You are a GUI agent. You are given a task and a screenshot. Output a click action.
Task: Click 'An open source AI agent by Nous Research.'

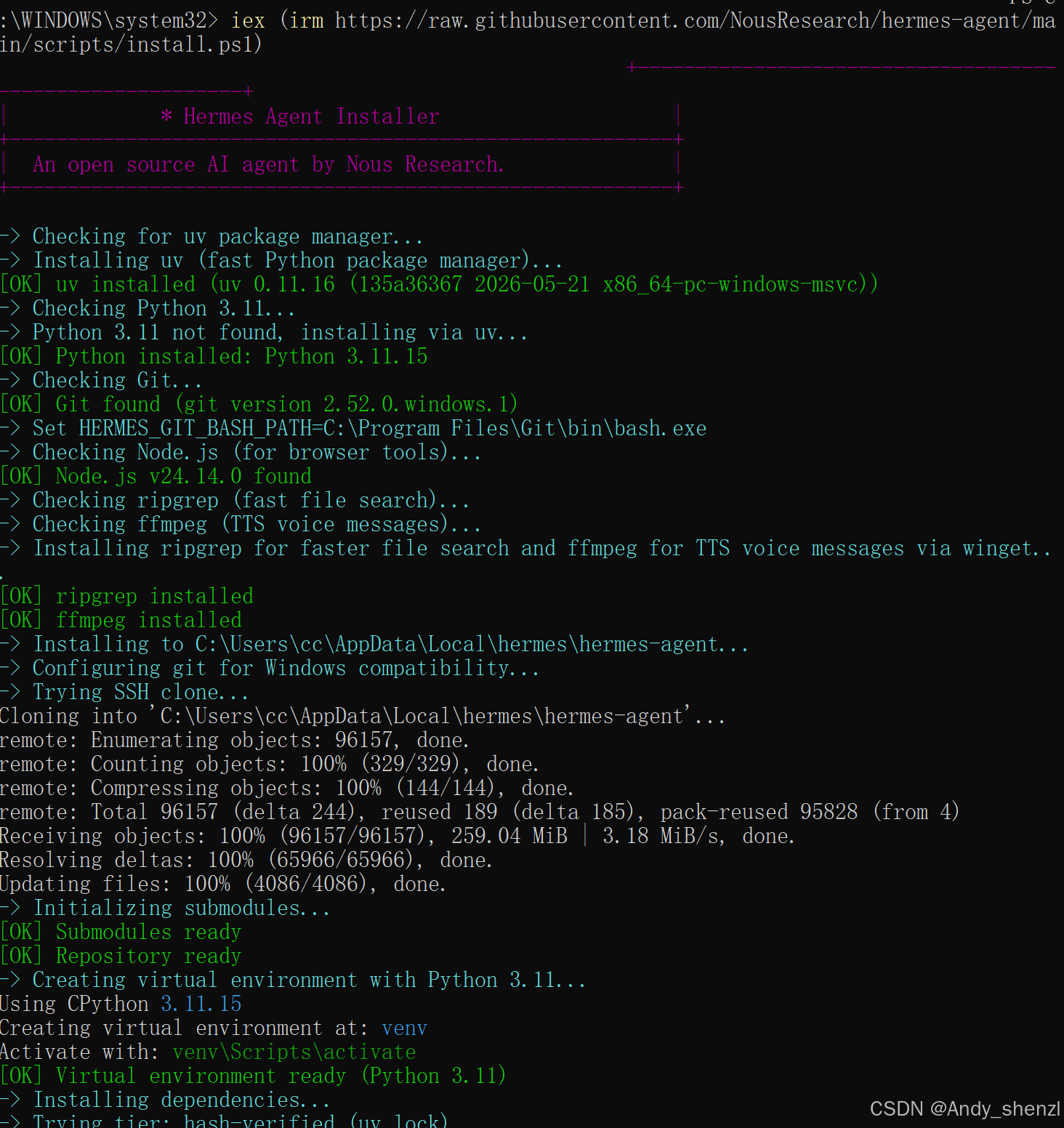pos(268,164)
